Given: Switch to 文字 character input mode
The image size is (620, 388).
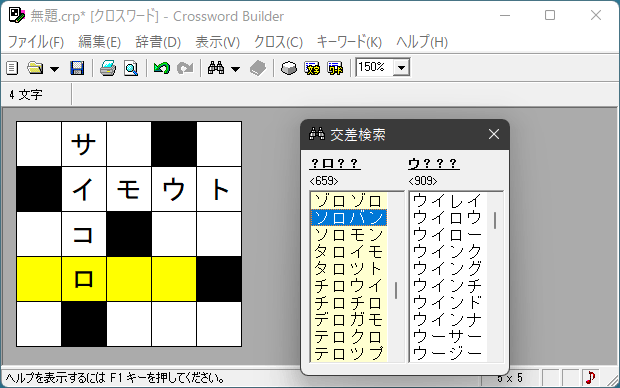Looking at the screenshot, I should 312,68.
